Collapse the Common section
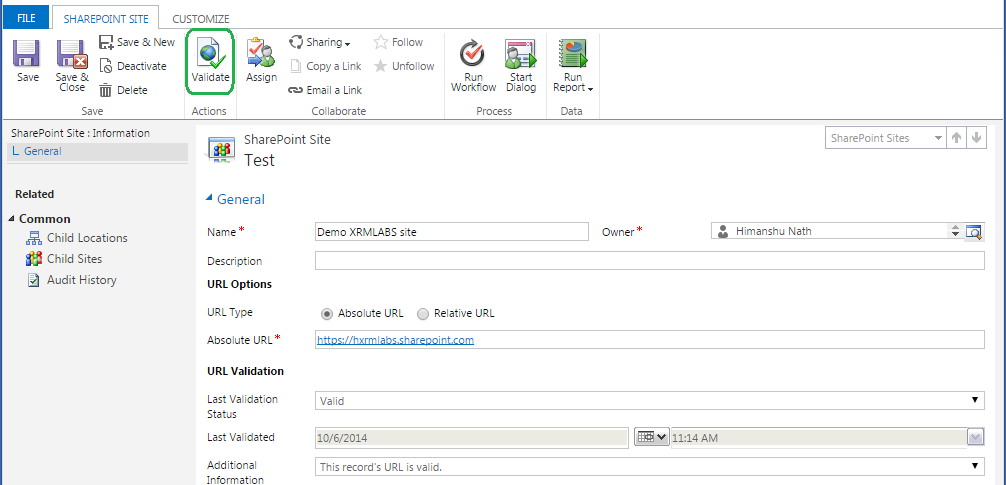This screenshot has height=485, width=1006. click(x=13, y=219)
